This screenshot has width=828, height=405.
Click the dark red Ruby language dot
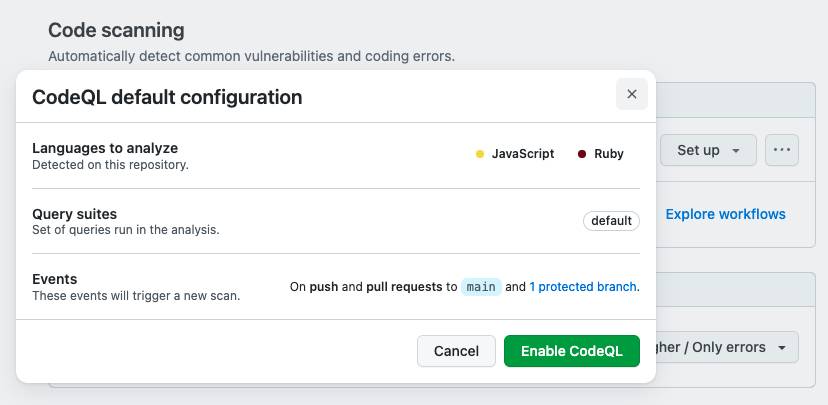582,154
